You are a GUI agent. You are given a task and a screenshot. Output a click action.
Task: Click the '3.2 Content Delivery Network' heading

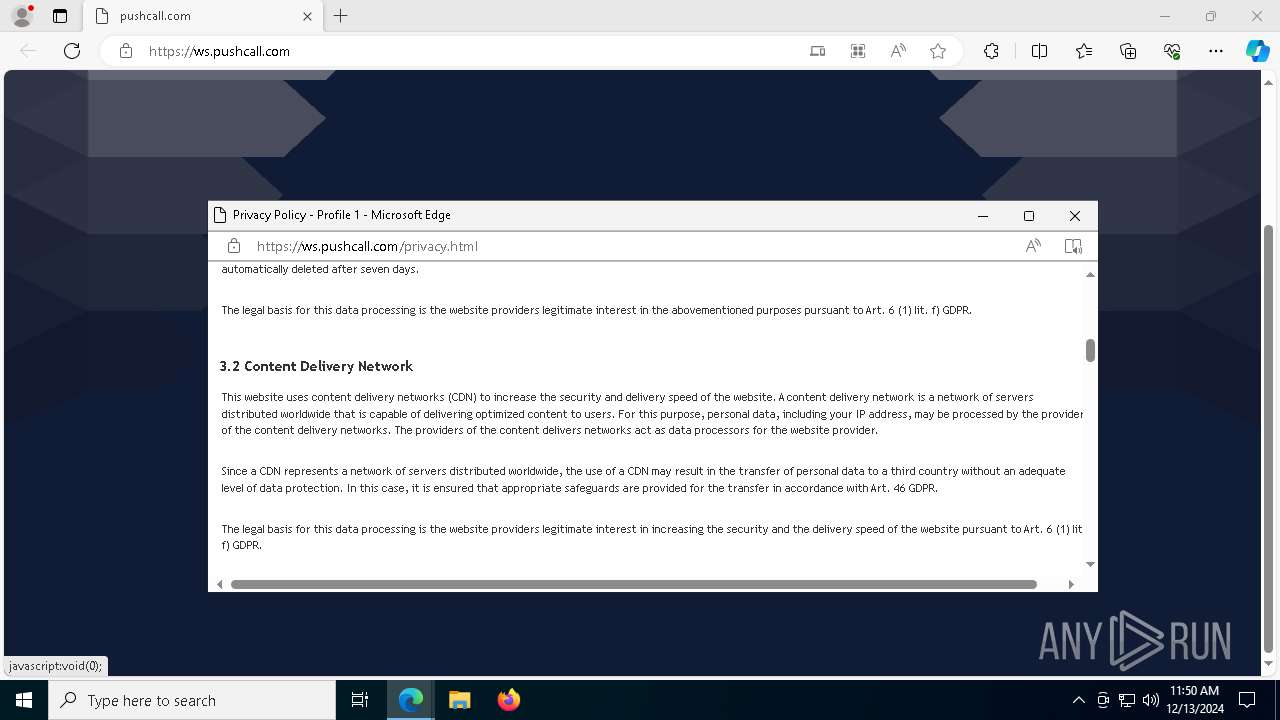(316, 366)
